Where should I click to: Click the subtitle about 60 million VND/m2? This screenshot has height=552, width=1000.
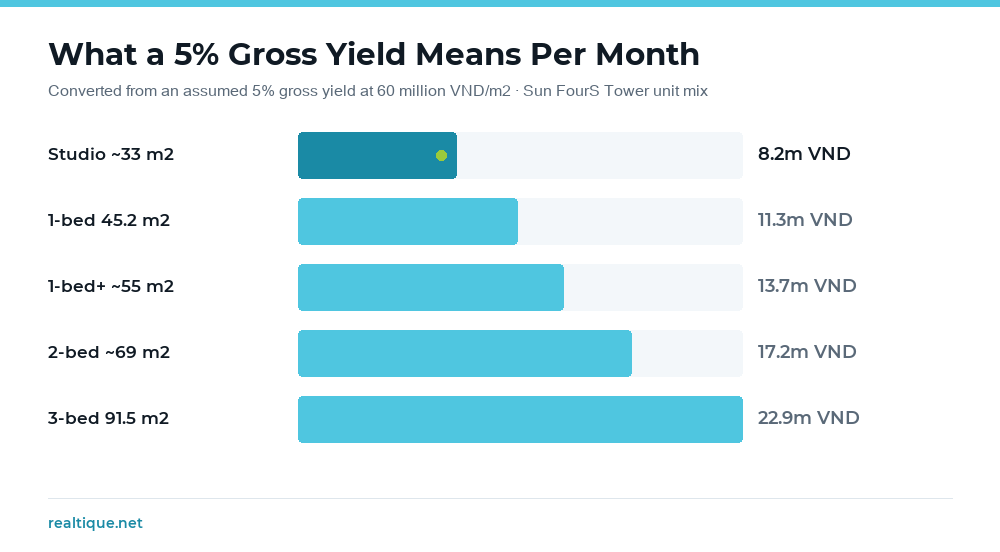(x=378, y=91)
